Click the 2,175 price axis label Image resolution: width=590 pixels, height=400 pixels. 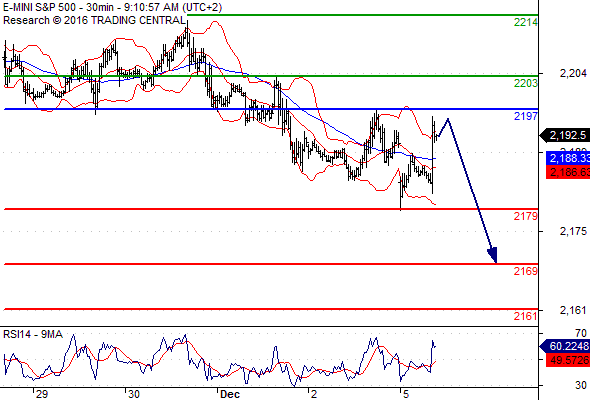[x=573, y=231]
